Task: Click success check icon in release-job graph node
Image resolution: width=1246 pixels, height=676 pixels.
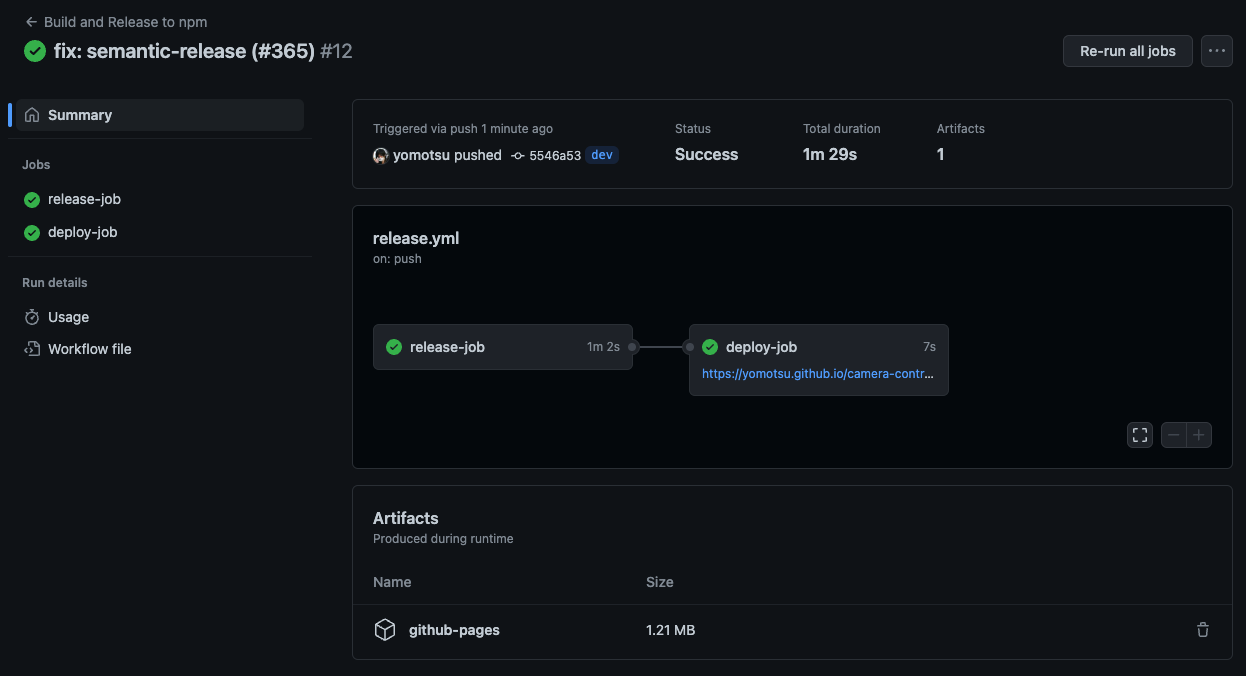Action: click(394, 347)
